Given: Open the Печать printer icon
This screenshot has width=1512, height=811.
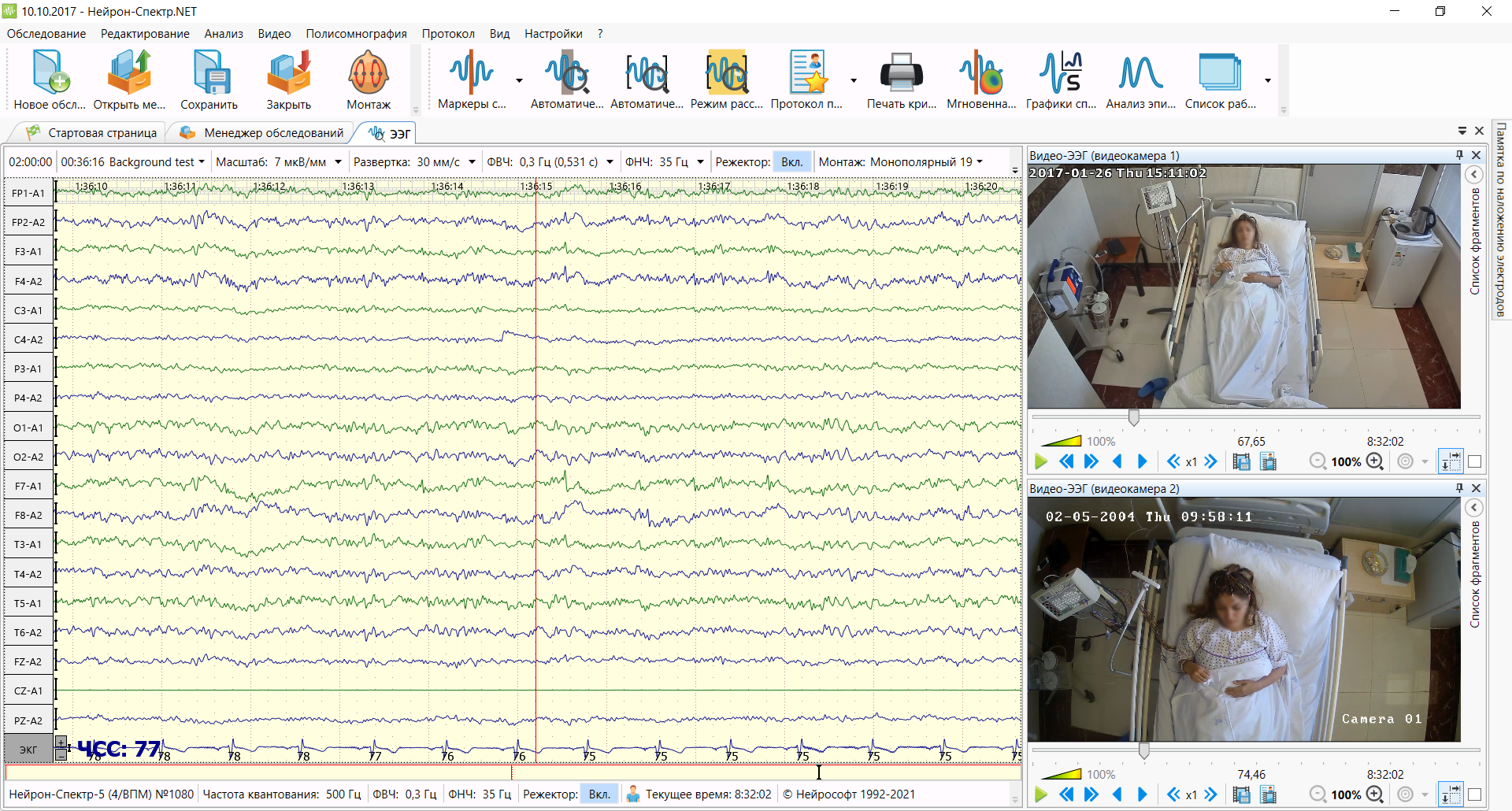Looking at the screenshot, I should [901, 80].
